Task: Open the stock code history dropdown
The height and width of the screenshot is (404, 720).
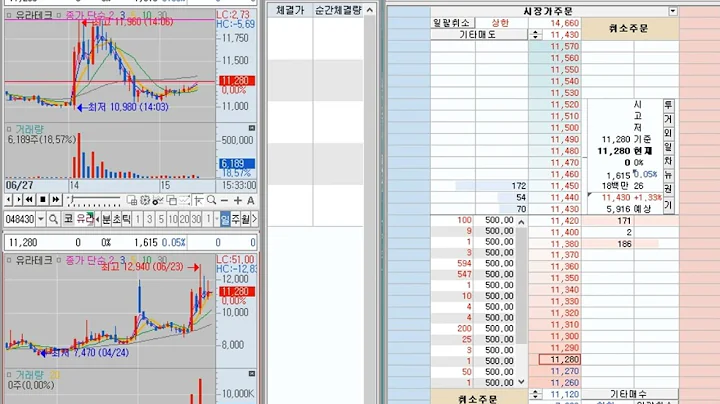Action: point(40,219)
